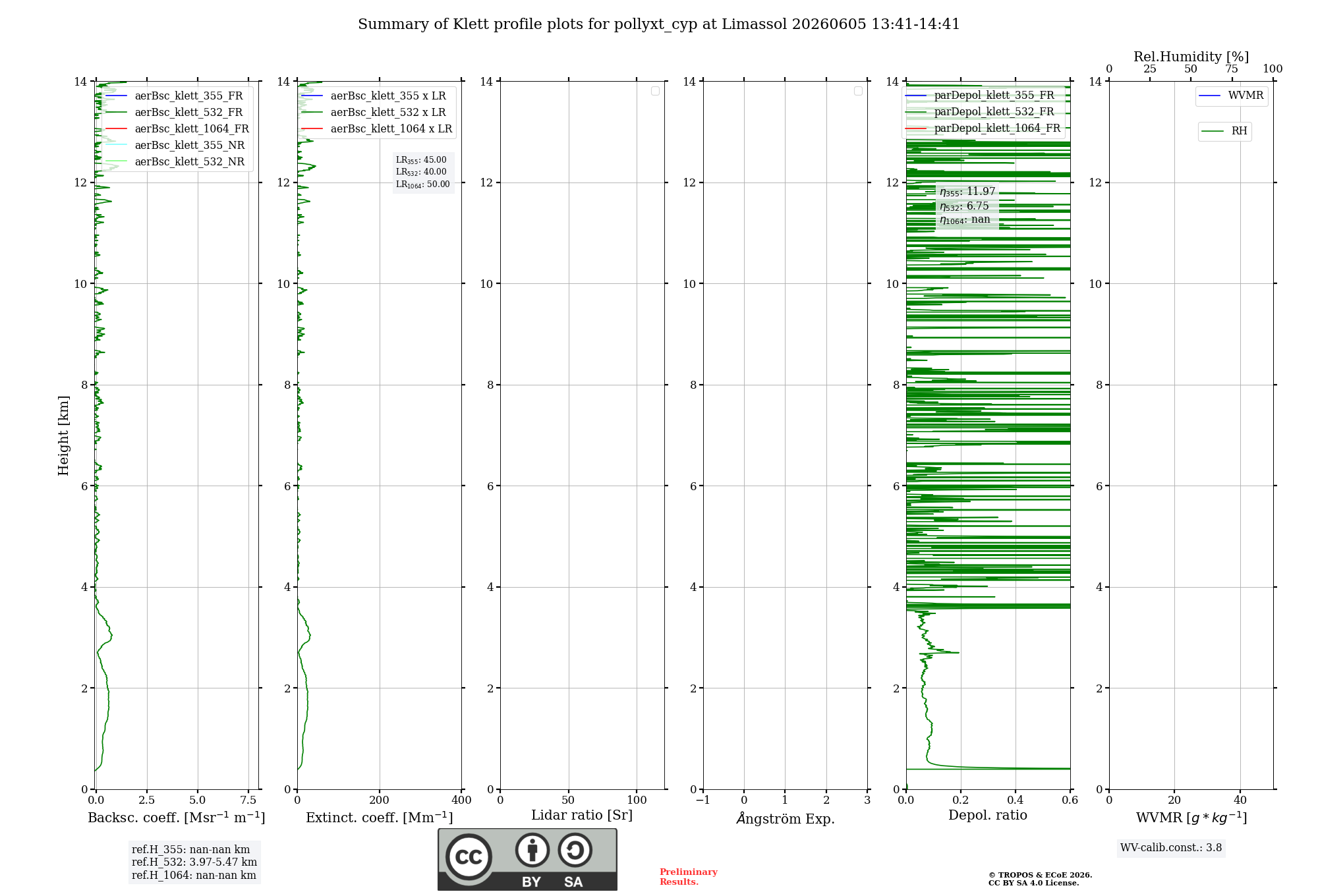Select legend entry aerBsc_klett_532_FR
The image size is (1318, 896).
[188, 113]
